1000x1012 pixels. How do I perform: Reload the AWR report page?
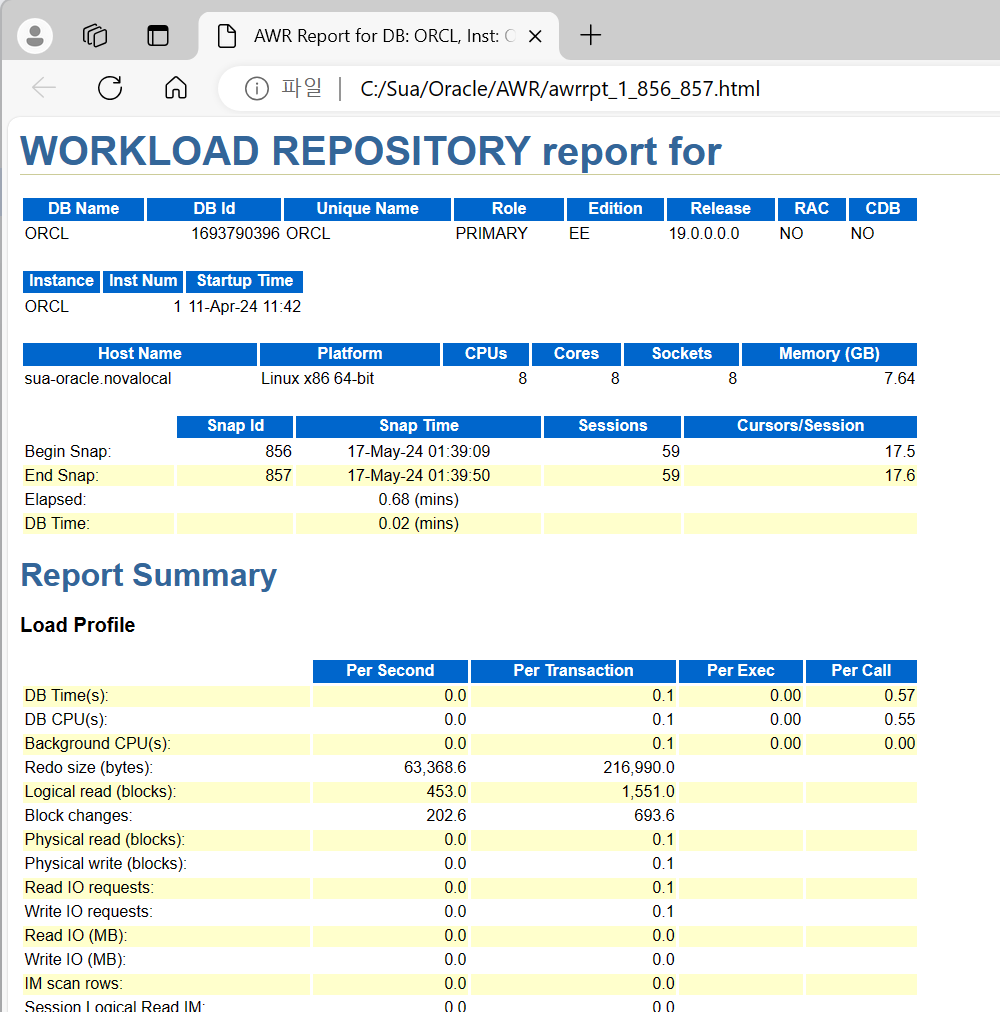click(x=110, y=88)
